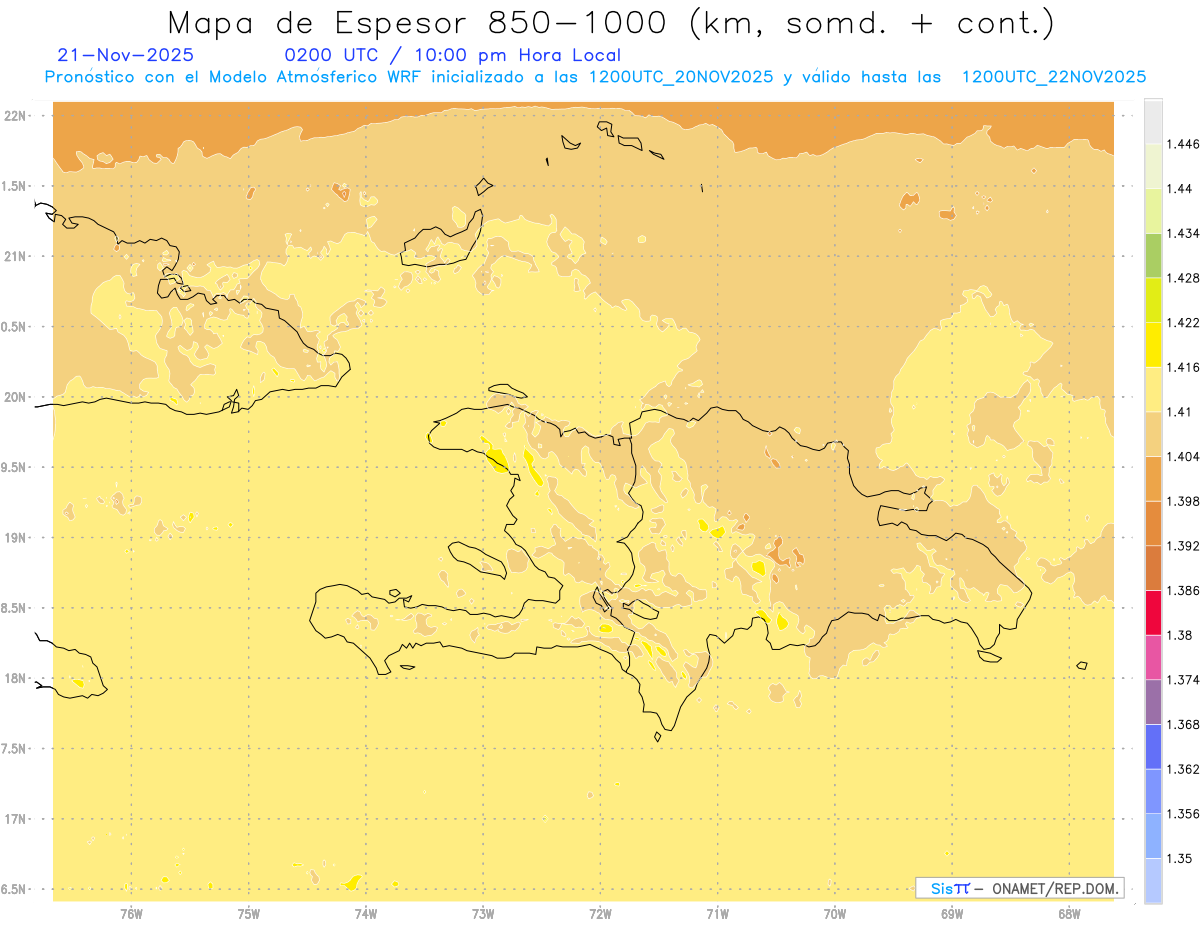Click the '7.5N' latitude label
The width and height of the screenshot is (1200, 927).
tap(13, 749)
